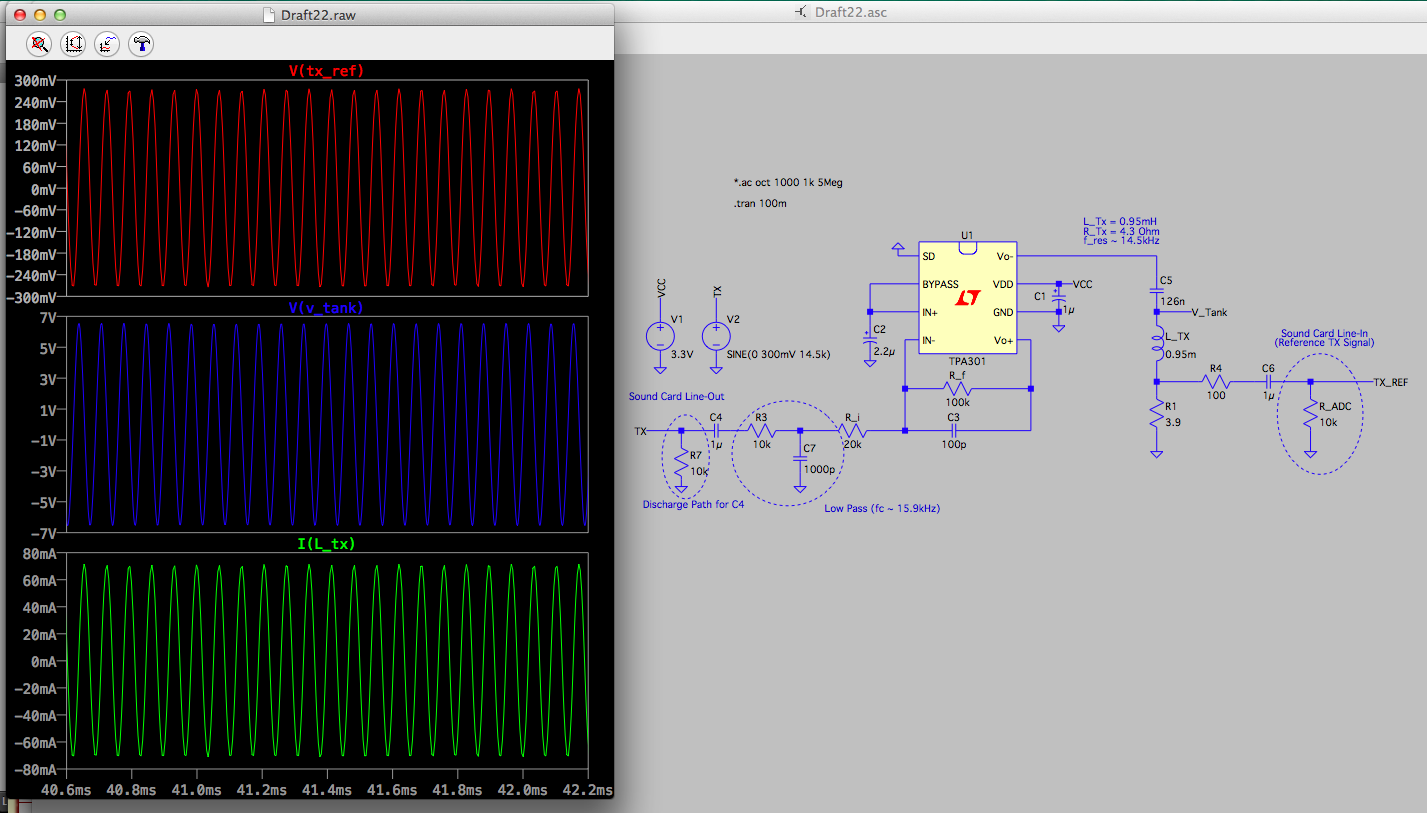The width and height of the screenshot is (1427, 813).
Task: Click the V1 3.3V voltage source symbol
Action: tap(660, 335)
